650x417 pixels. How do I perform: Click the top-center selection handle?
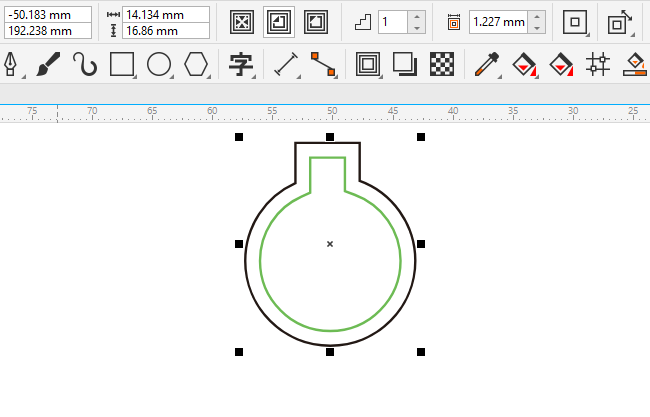(x=330, y=137)
